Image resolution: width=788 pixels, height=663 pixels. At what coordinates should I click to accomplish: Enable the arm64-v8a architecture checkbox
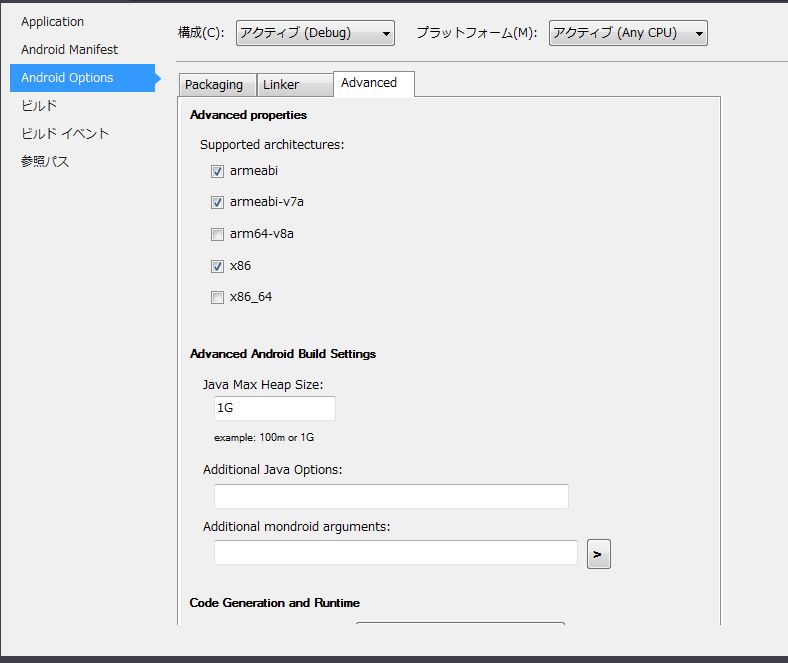point(217,234)
